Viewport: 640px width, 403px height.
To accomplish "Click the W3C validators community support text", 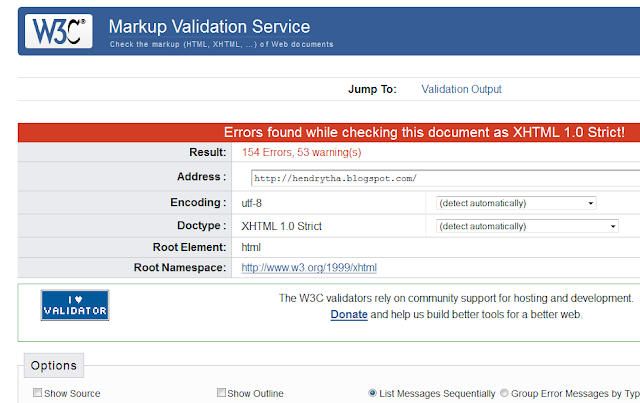I will [x=456, y=298].
